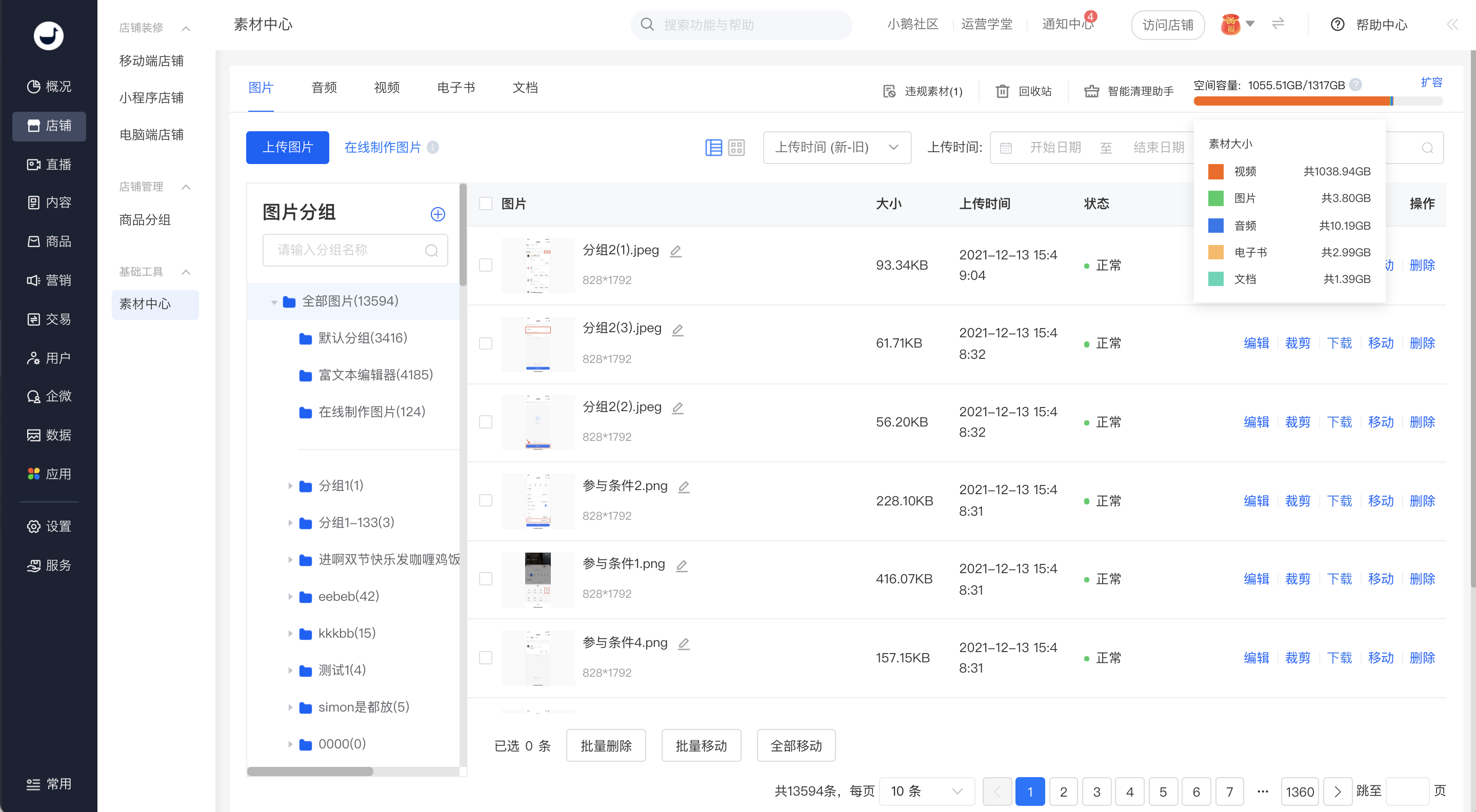Switch to the 音频 tab
Screen dimensions: 1476x812
[324, 88]
